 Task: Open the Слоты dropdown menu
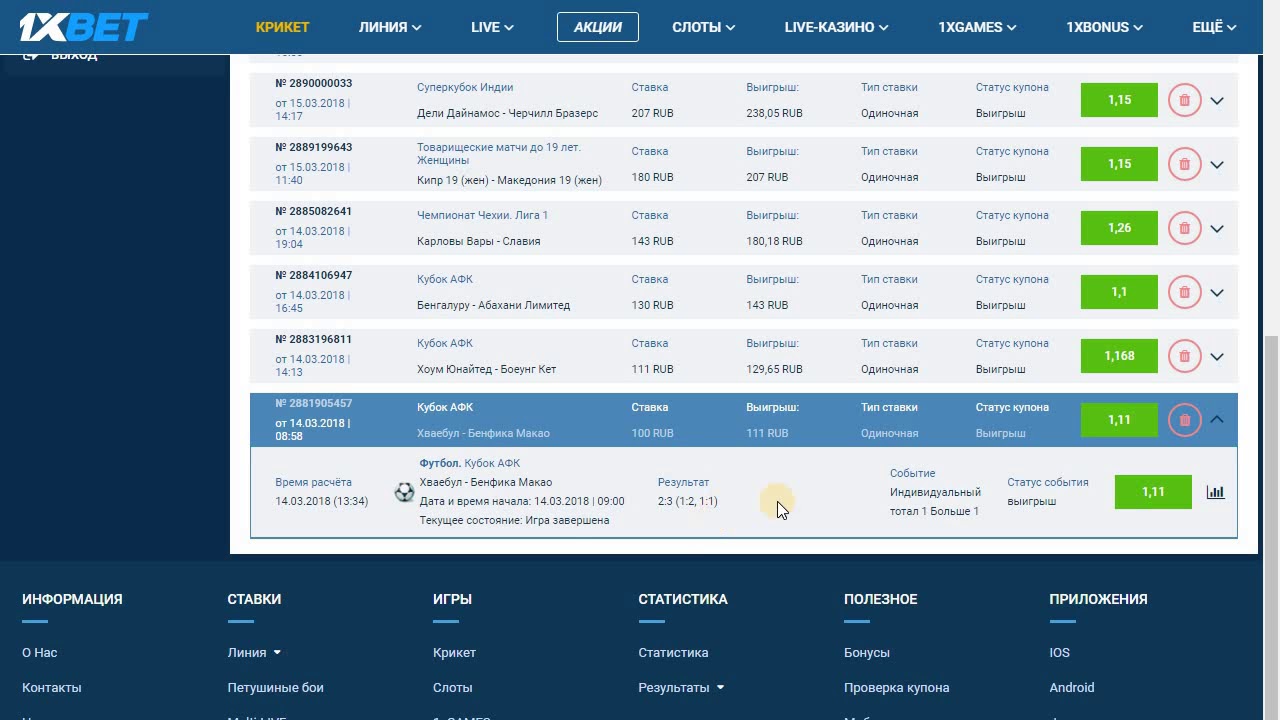pyautogui.click(x=703, y=27)
